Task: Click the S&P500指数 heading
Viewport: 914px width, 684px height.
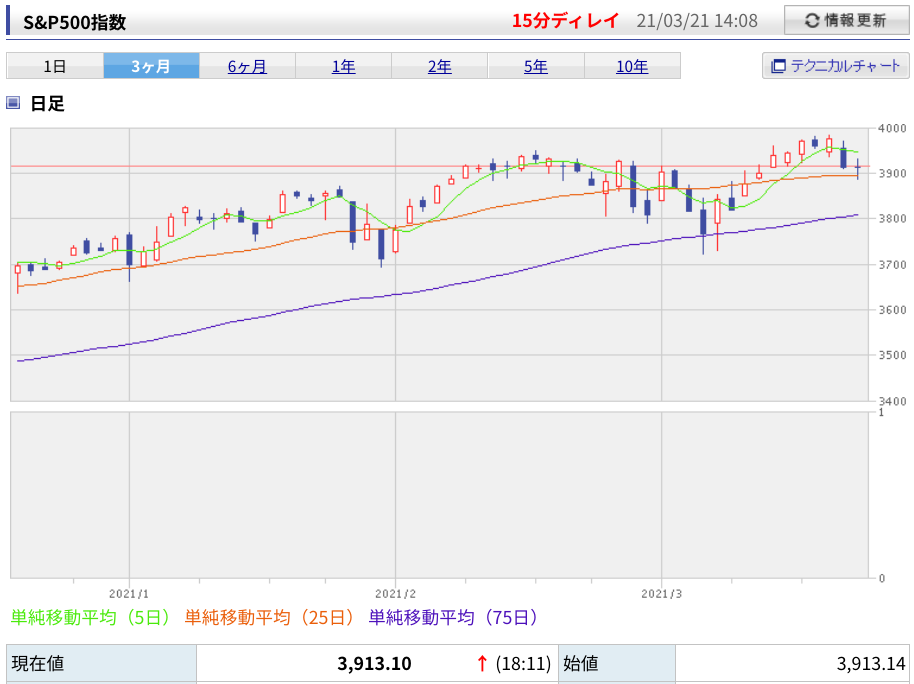Action: [75, 22]
